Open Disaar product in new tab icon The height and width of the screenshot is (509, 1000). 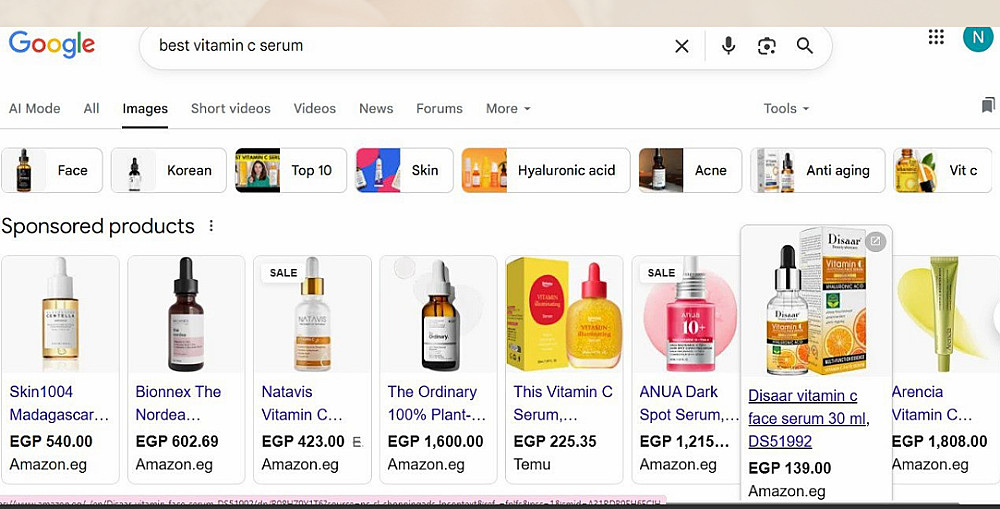[x=875, y=241]
